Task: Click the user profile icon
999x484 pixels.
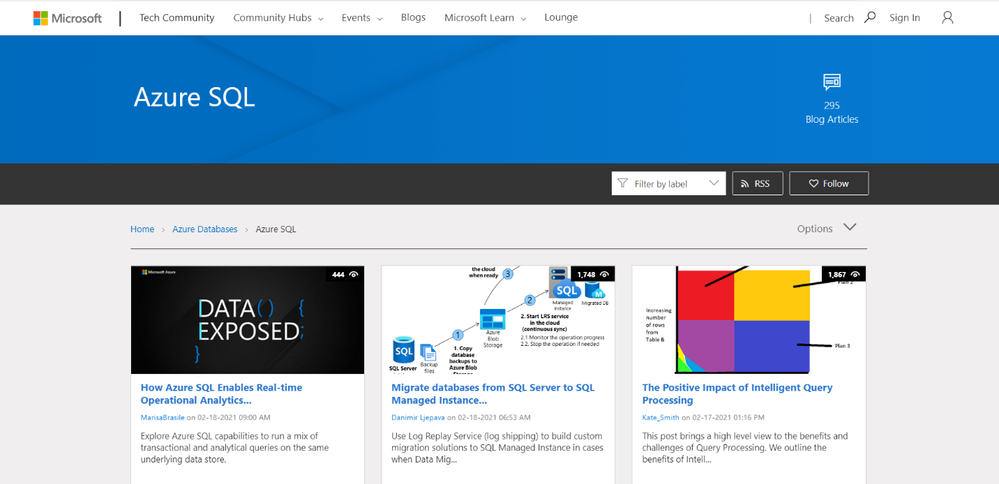Action: (947, 18)
